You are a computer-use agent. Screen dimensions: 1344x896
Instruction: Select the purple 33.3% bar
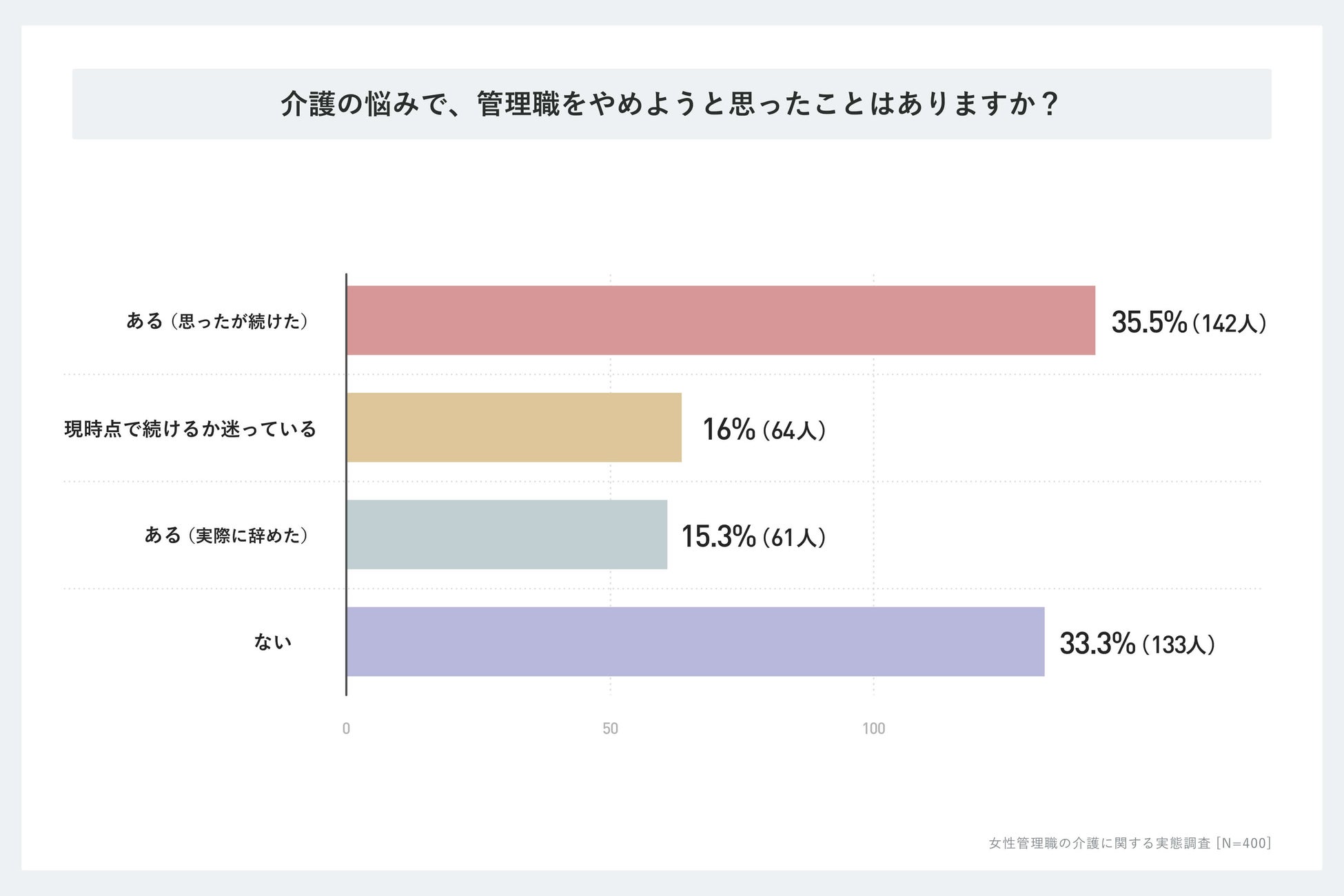695,642
